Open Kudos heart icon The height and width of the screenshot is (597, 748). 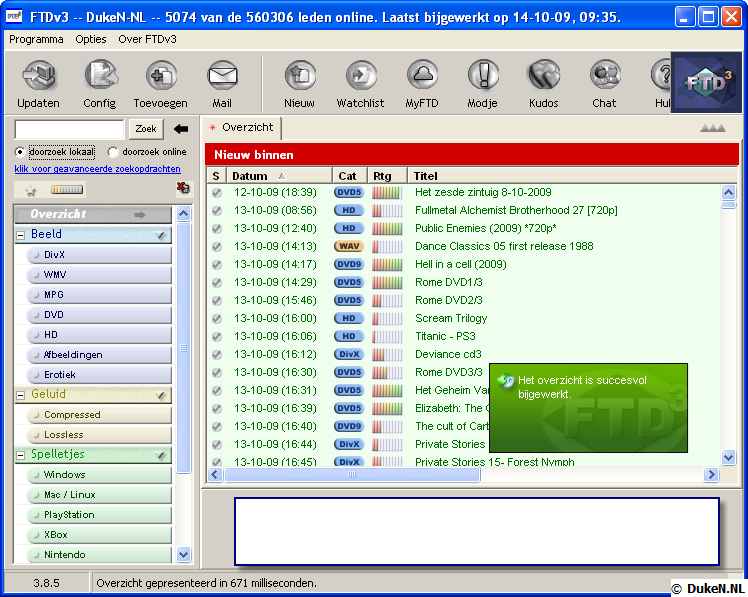point(544,76)
